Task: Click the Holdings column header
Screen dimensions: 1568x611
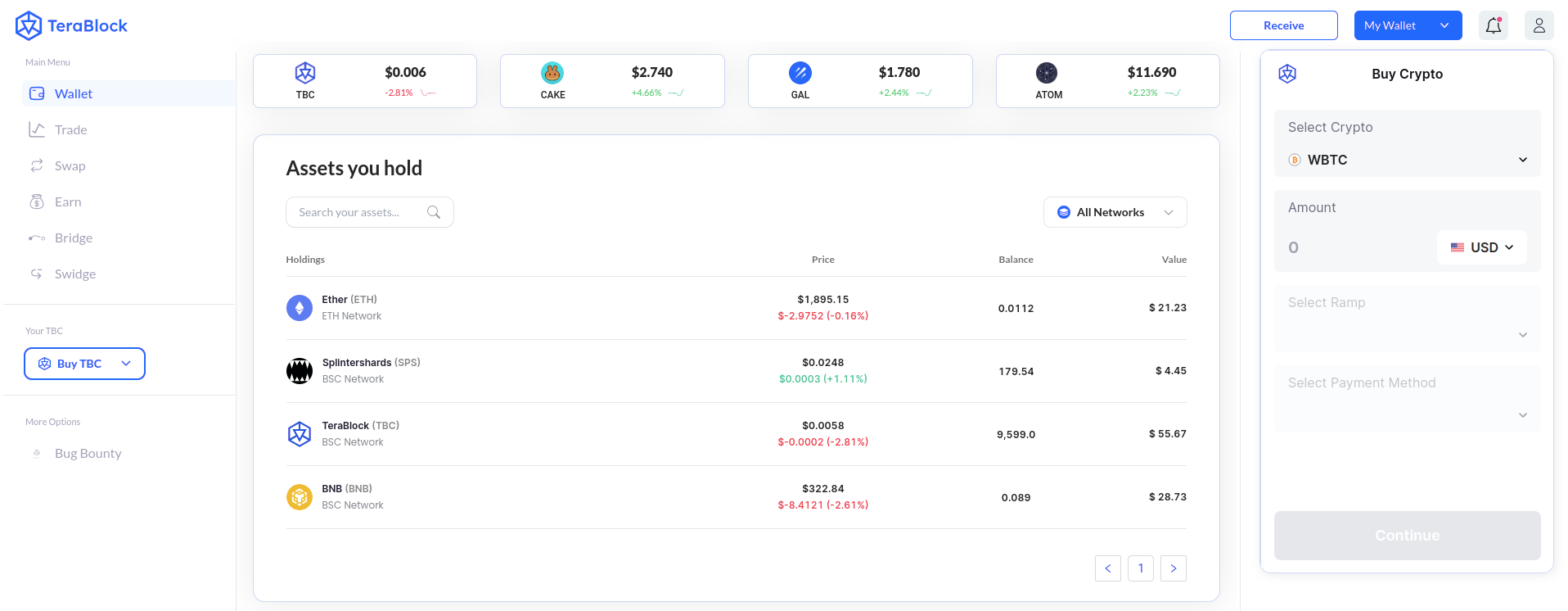Action: coord(305,260)
